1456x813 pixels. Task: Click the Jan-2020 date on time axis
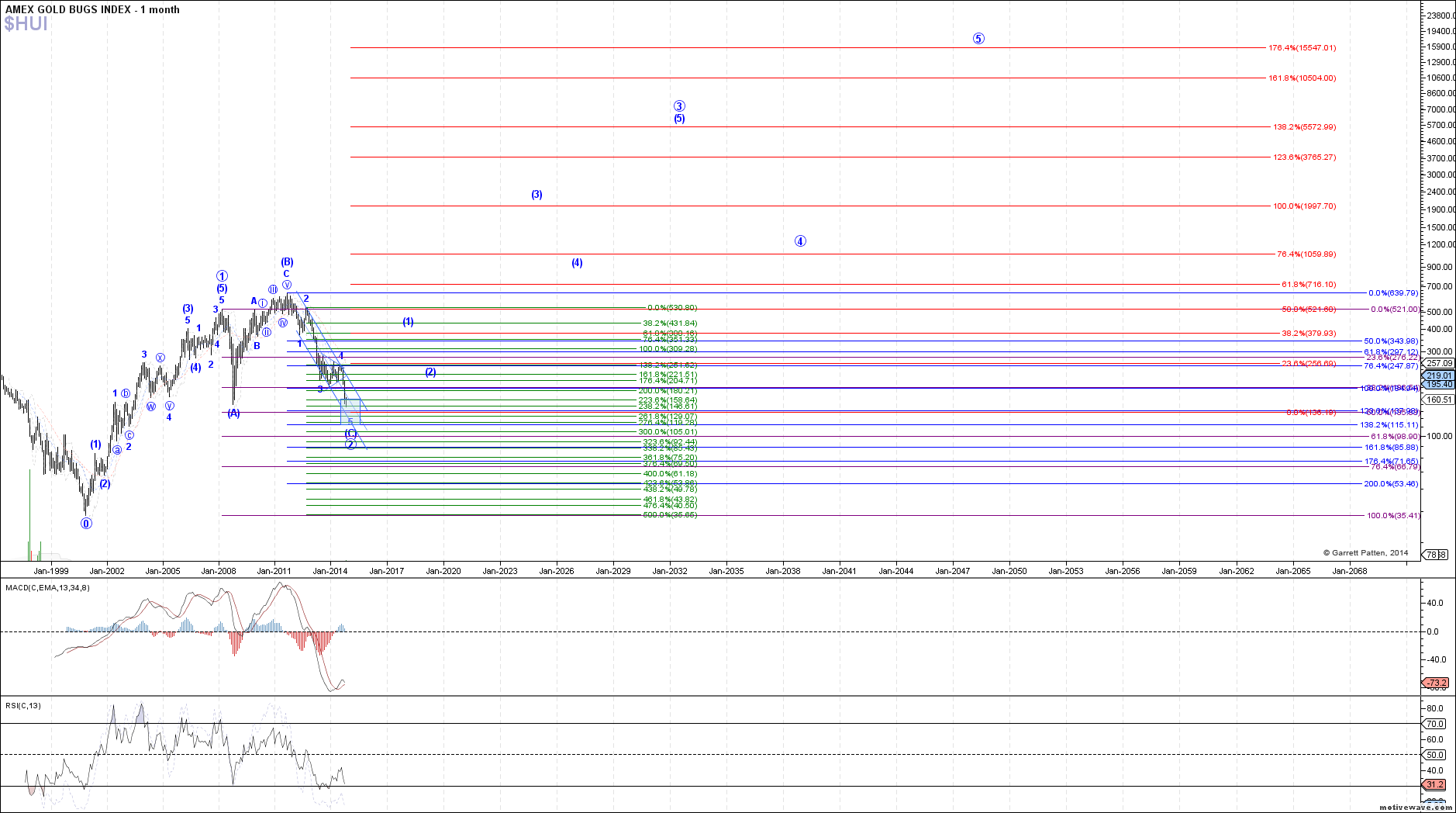pos(443,571)
